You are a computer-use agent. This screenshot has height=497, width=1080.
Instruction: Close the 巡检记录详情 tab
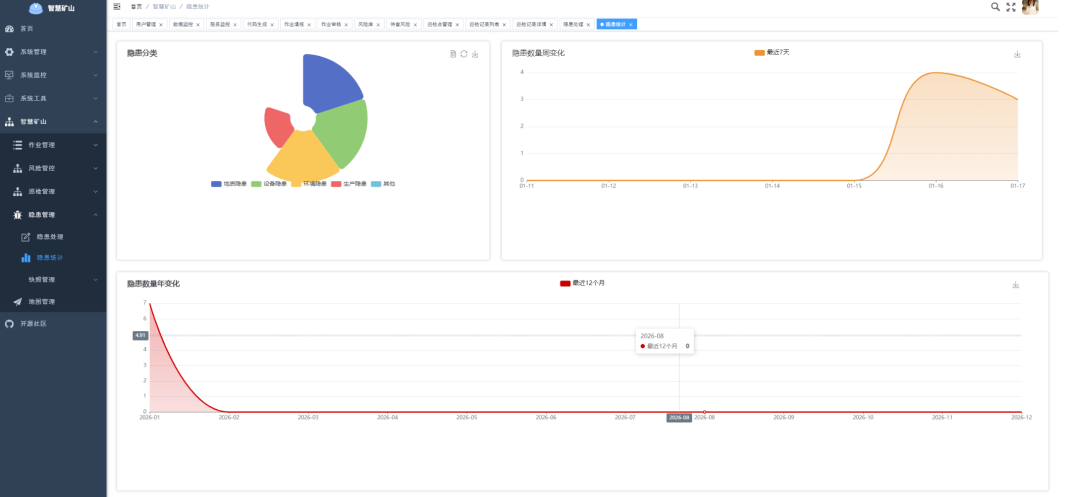pyautogui.click(x=552, y=24)
